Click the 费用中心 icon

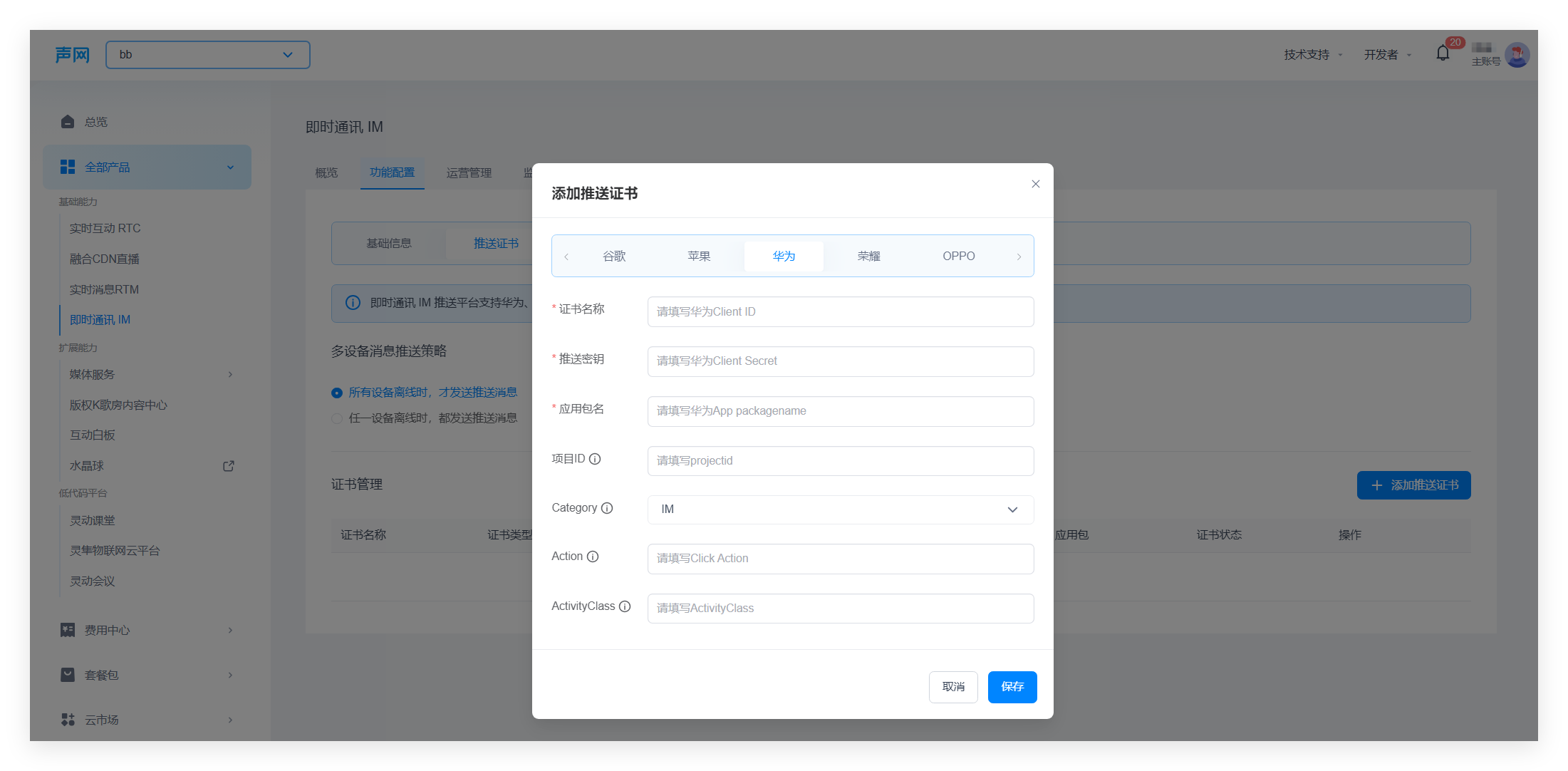point(68,630)
